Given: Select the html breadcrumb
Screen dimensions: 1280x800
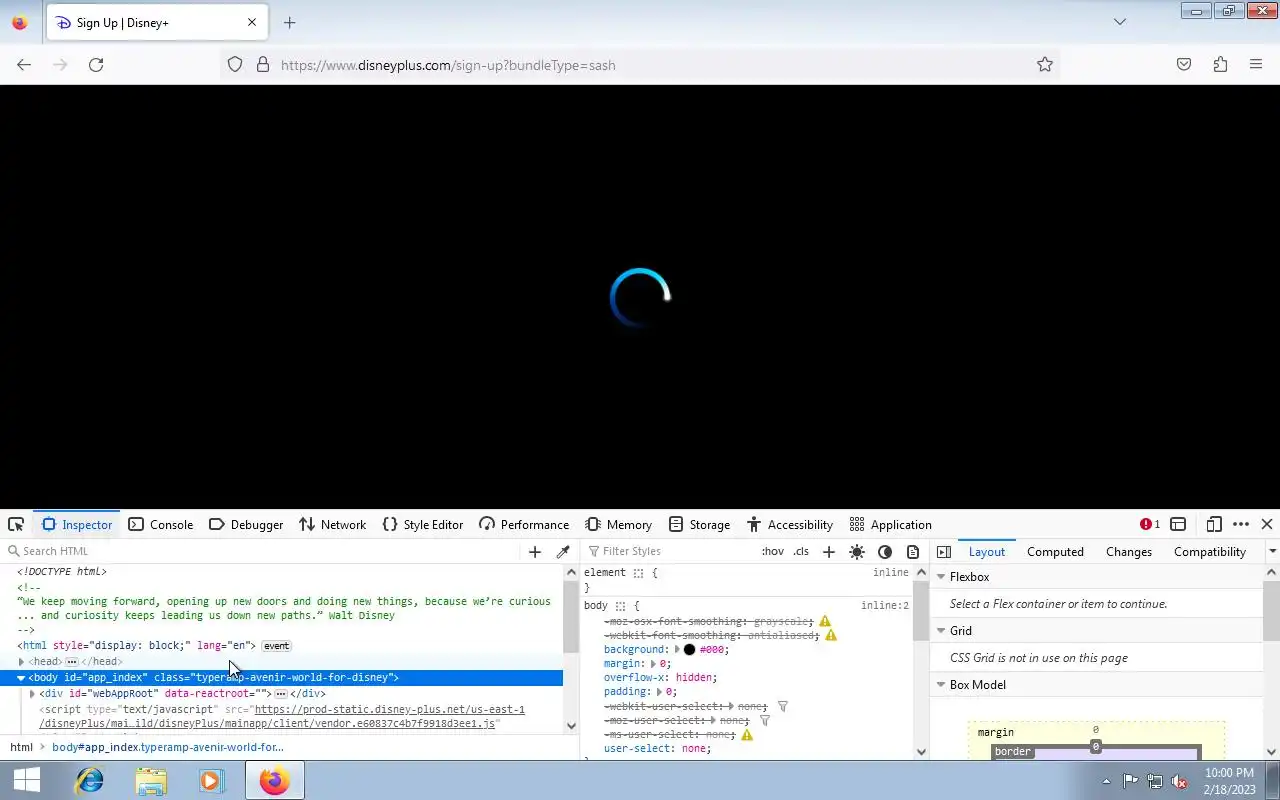Looking at the screenshot, I should pyautogui.click(x=21, y=747).
